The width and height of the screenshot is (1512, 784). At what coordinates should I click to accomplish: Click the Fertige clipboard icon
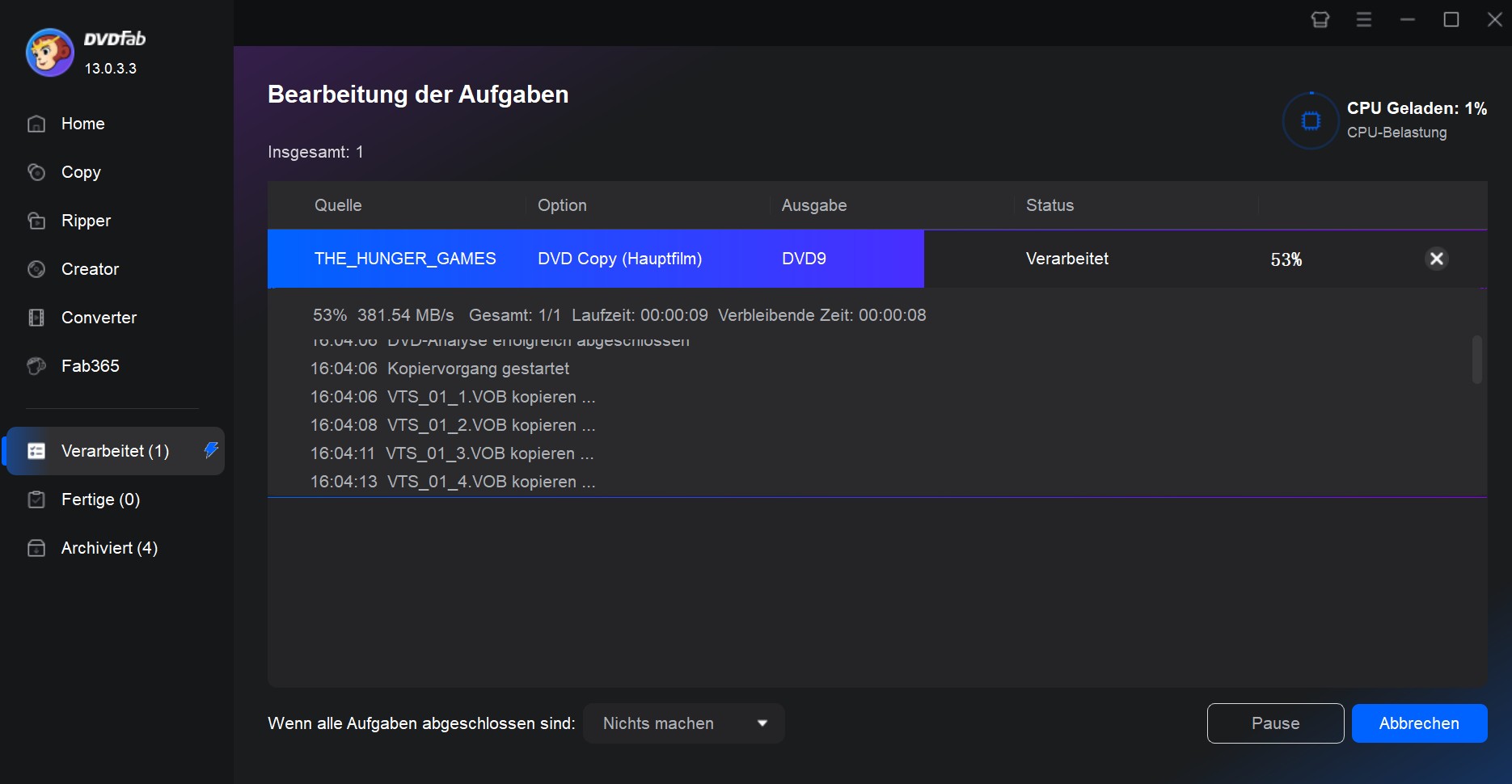[x=36, y=499]
